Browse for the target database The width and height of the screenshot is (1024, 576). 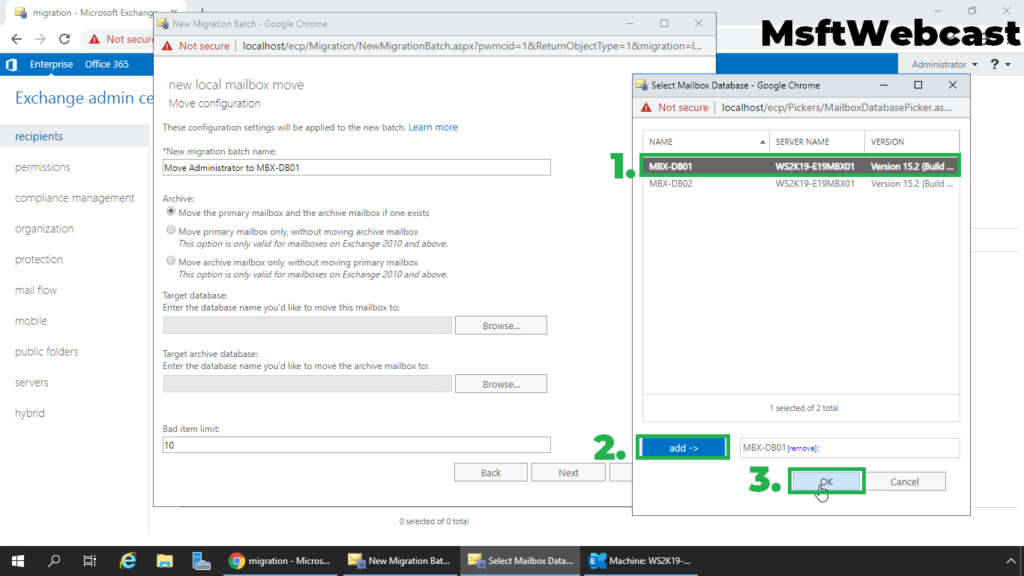[501, 325]
